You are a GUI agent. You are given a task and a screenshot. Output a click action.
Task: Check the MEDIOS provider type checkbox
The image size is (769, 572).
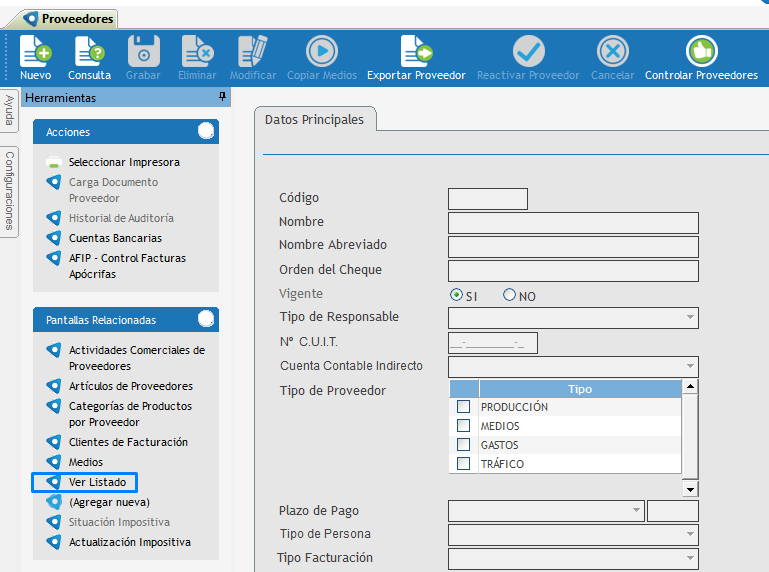point(463,426)
